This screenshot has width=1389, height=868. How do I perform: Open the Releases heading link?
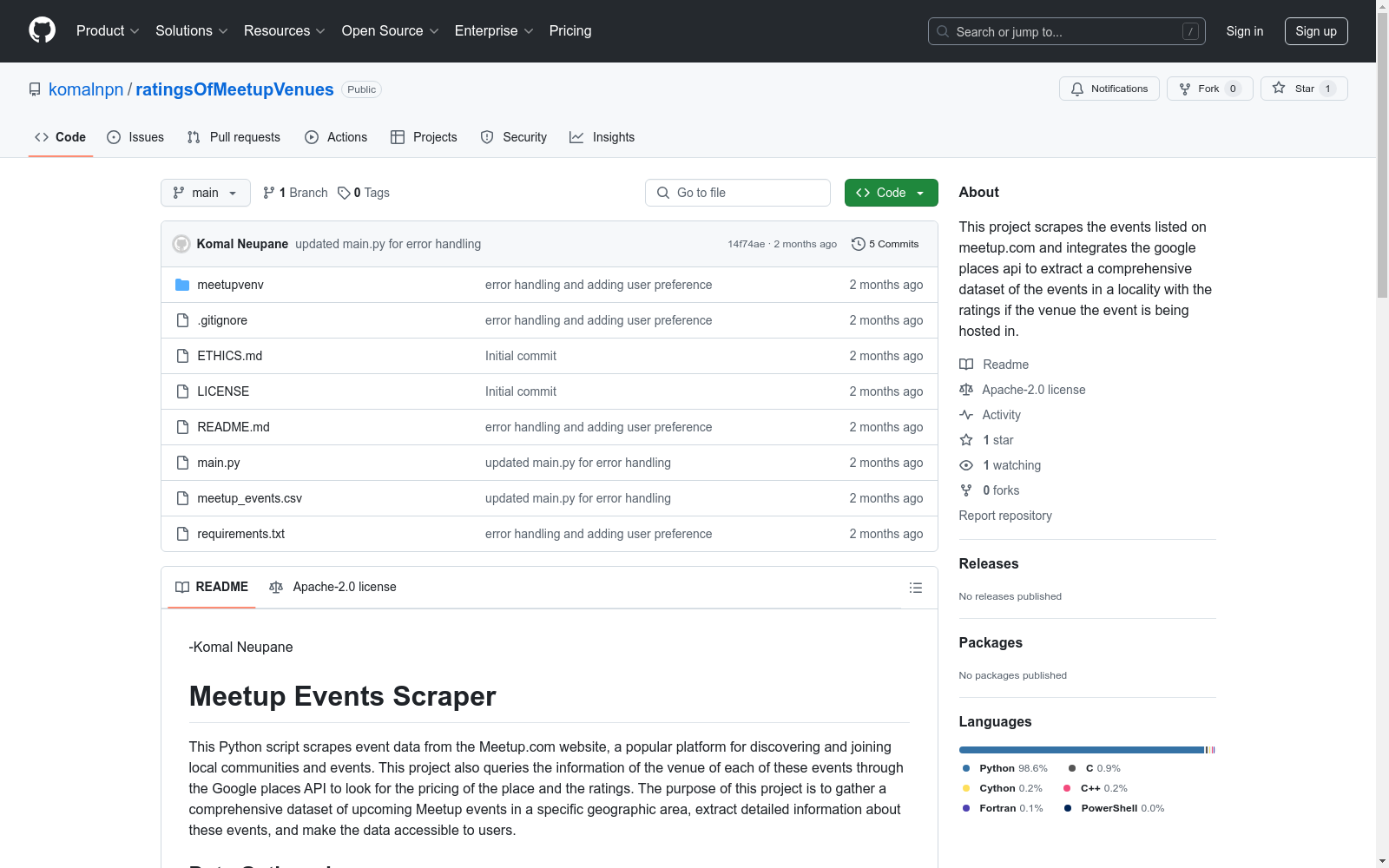[989, 563]
